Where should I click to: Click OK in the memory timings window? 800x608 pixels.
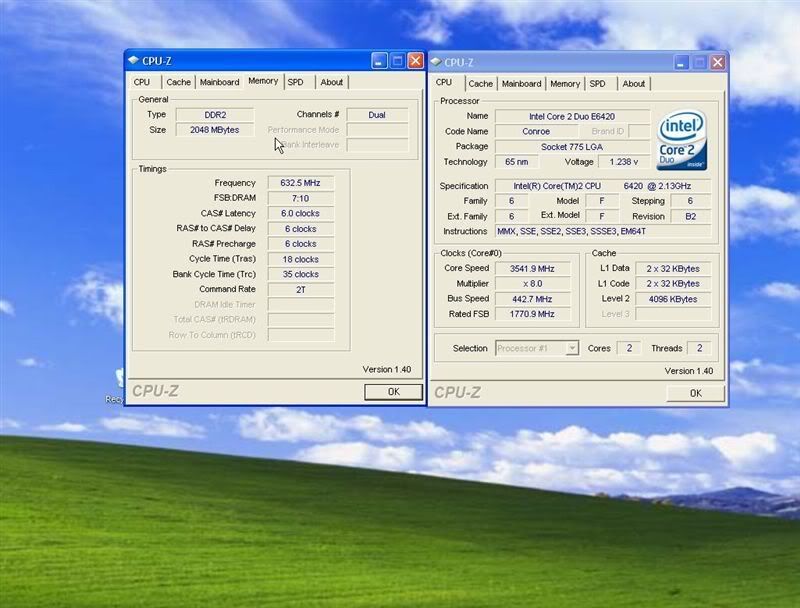pos(393,392)
